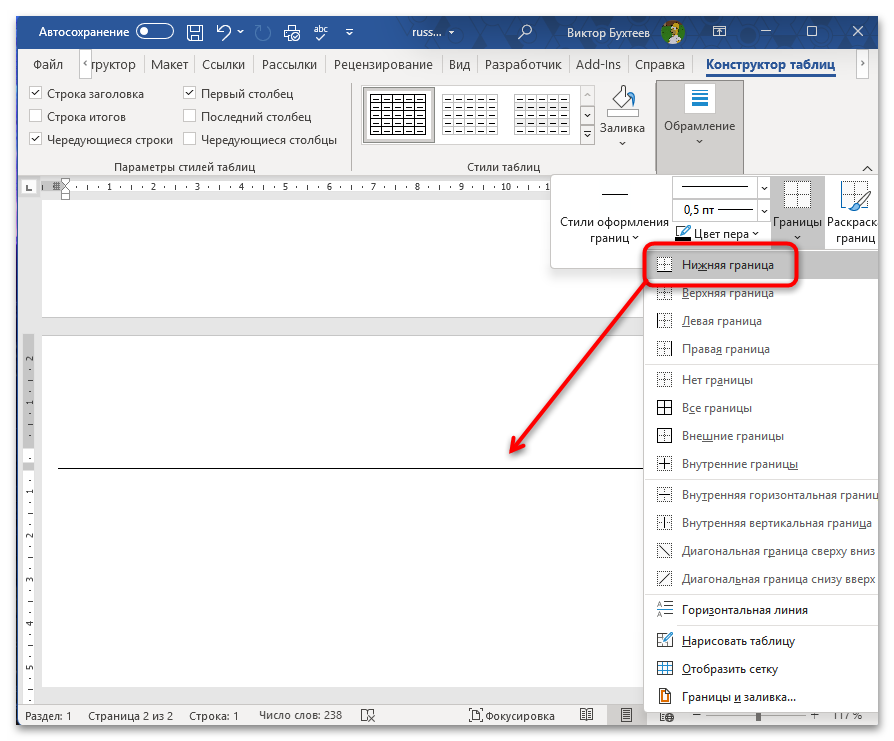Viewport: 894px width, 741px height.
Task: Run the abc spelling check icon
Action: point(321,32)
